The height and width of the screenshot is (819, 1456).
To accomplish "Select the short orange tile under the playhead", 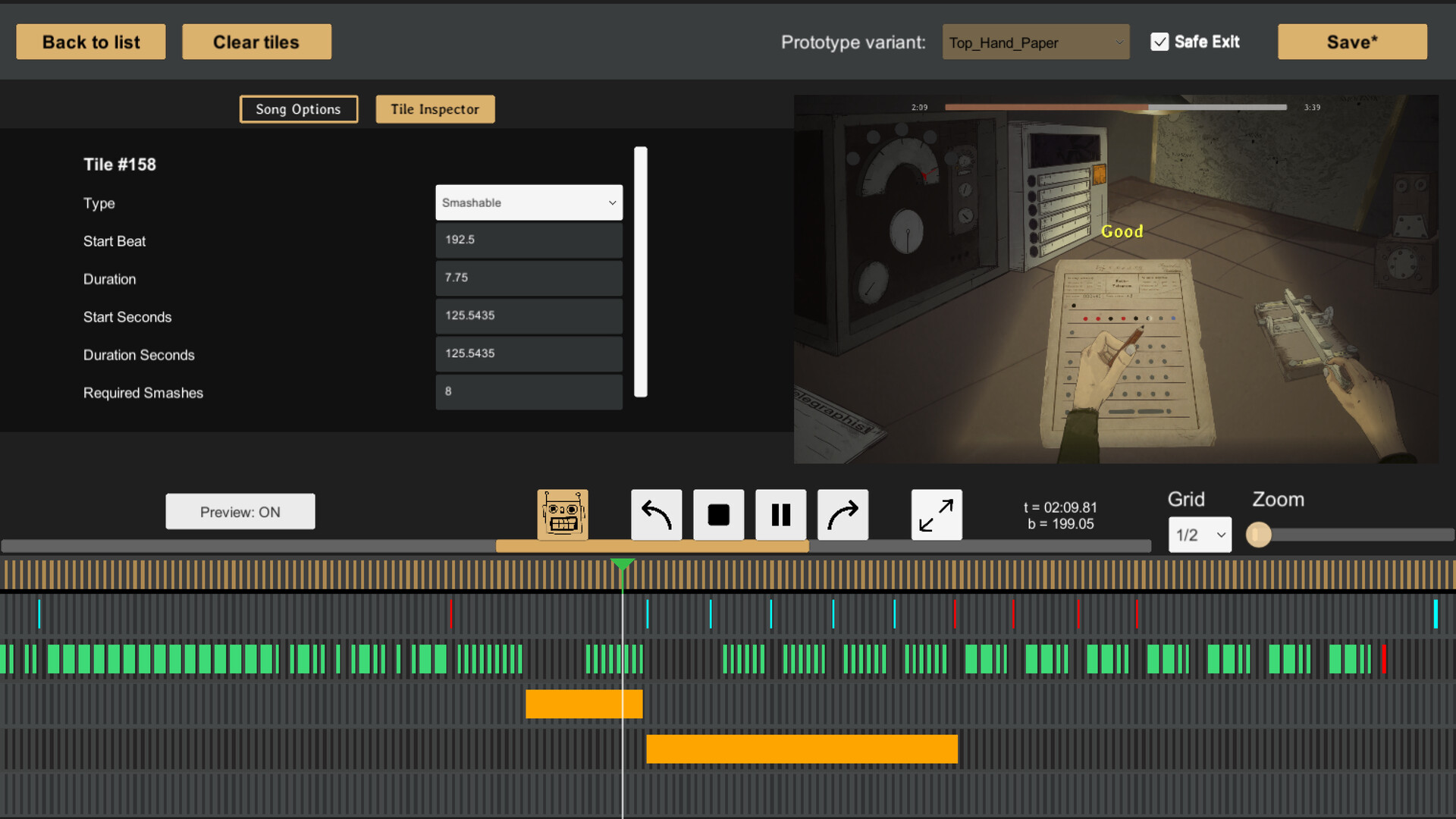I will (x=584, y=704).
